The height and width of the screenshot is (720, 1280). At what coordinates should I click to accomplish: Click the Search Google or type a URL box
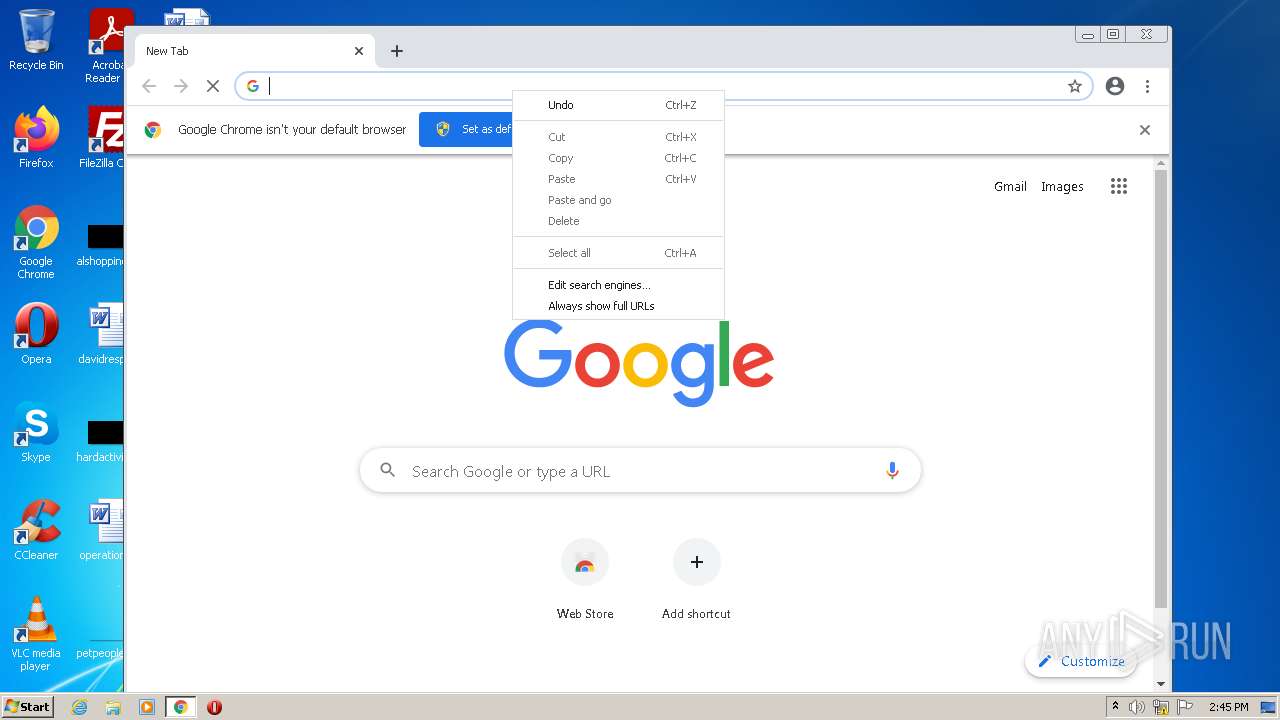[x=640, y=471]
